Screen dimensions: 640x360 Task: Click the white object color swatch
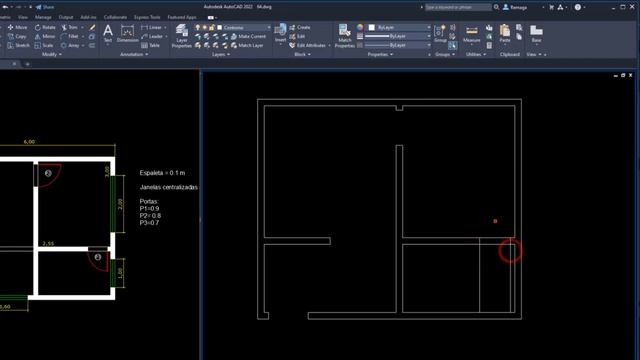pyautogui.click(x=371, y=27)
